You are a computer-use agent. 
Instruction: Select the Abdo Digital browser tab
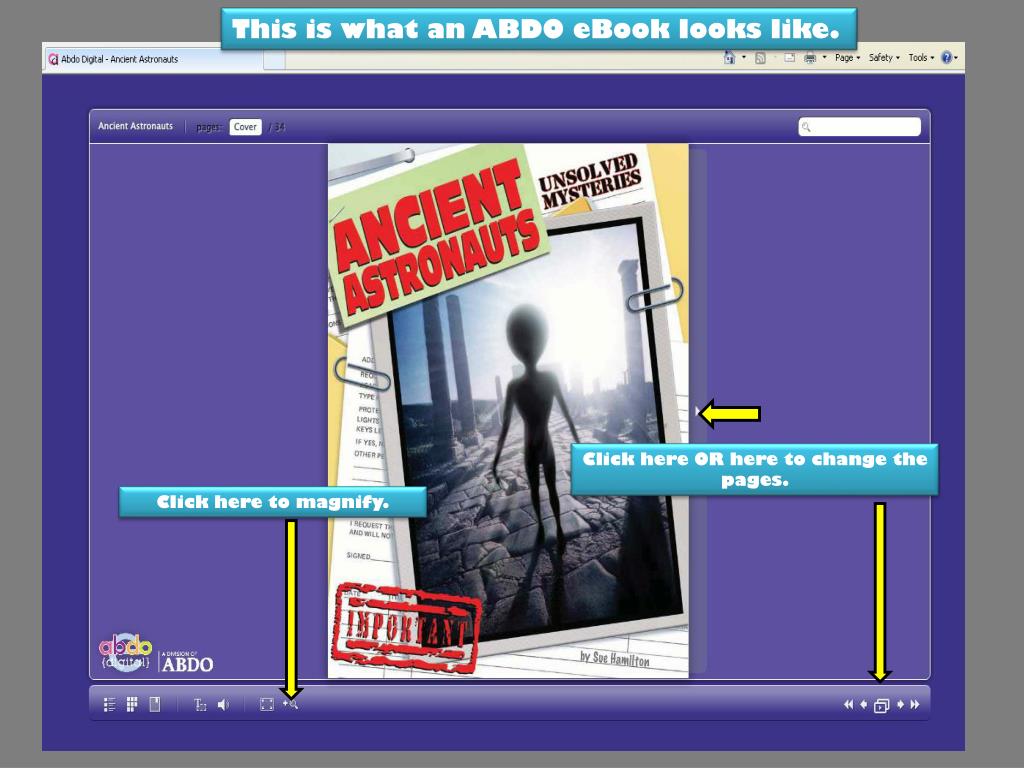click(153, 59)
